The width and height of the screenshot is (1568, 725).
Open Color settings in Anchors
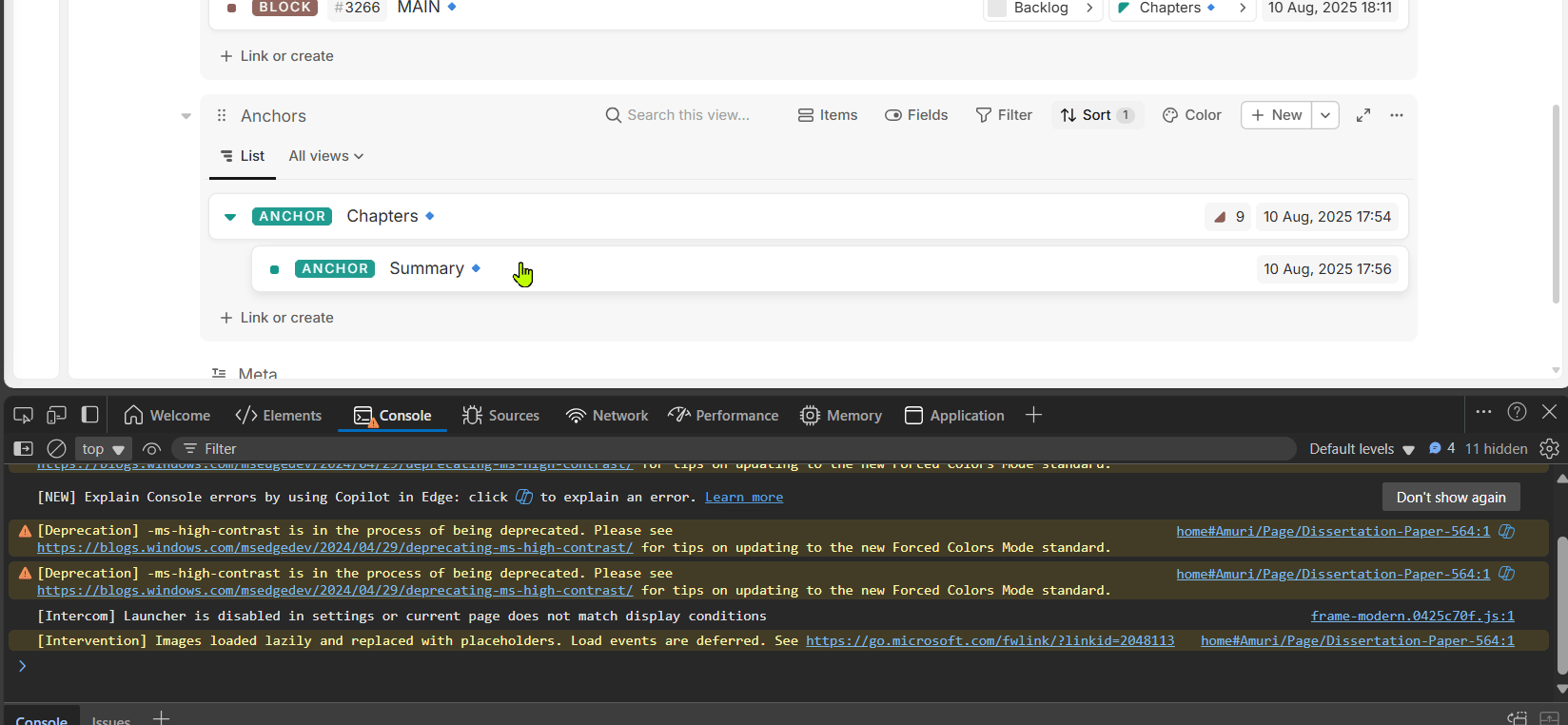click(x=1192, y=115)
